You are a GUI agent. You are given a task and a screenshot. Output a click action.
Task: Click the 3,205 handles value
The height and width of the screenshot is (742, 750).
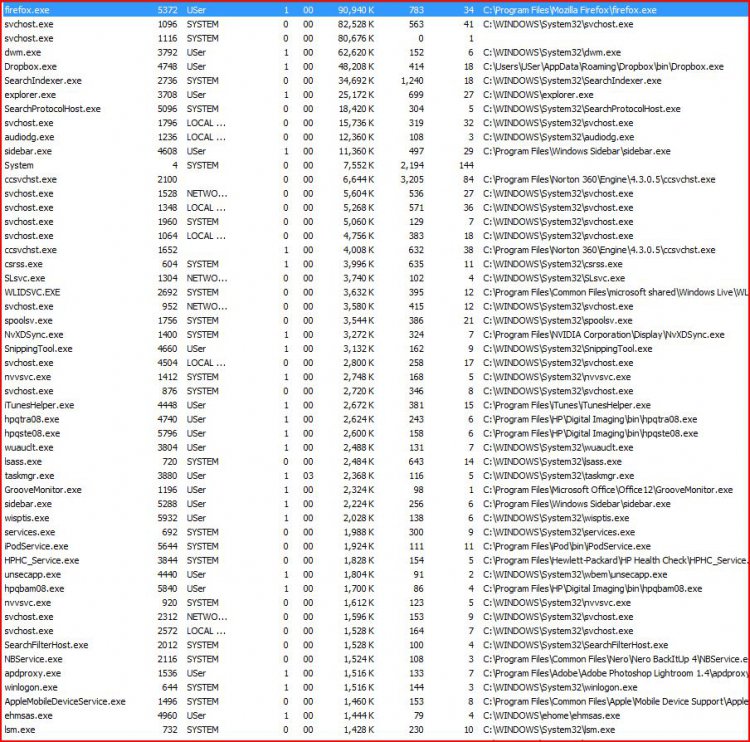[x=412, y=179]
